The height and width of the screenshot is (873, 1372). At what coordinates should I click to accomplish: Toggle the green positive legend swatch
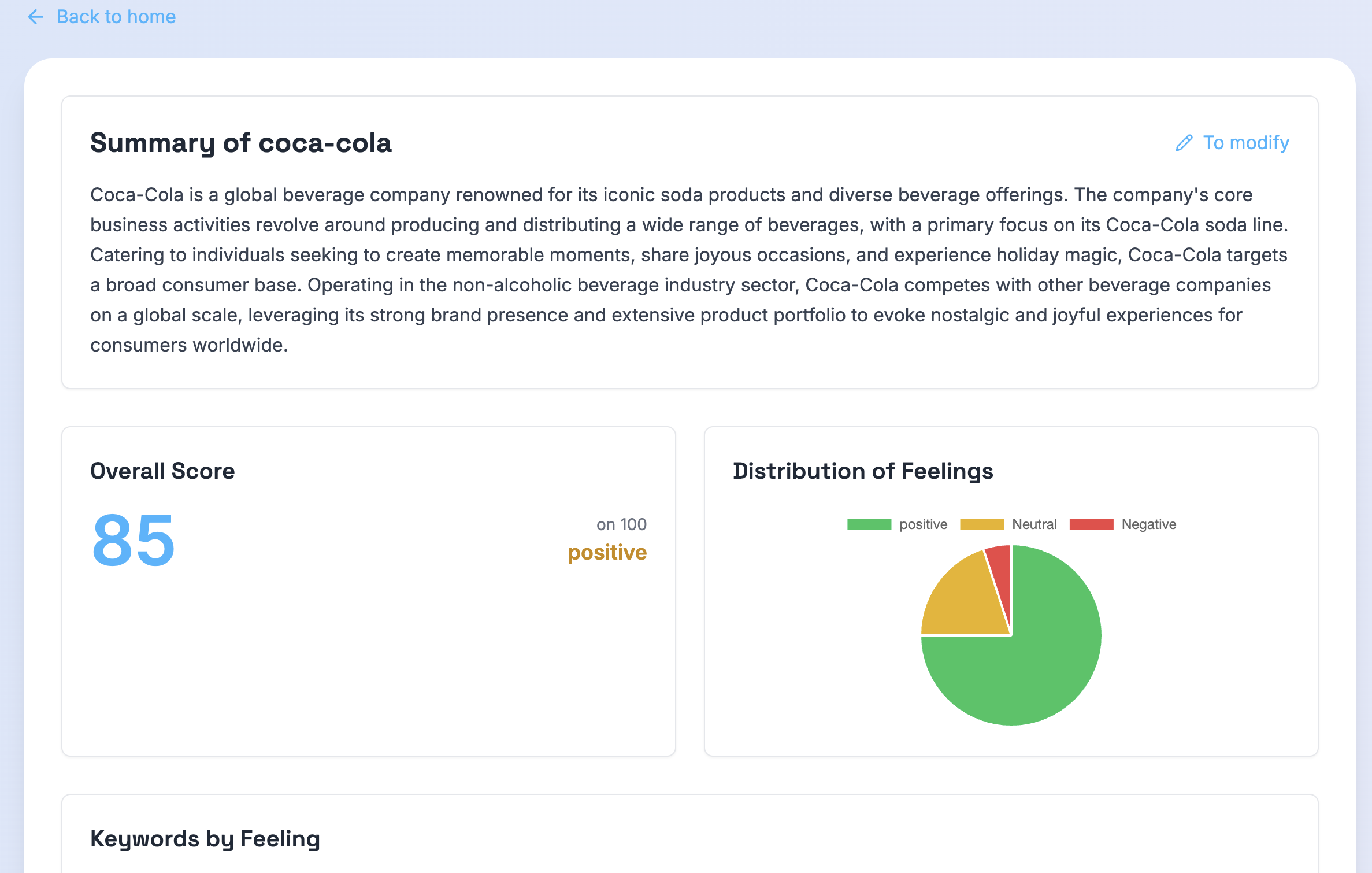[869, 524]
